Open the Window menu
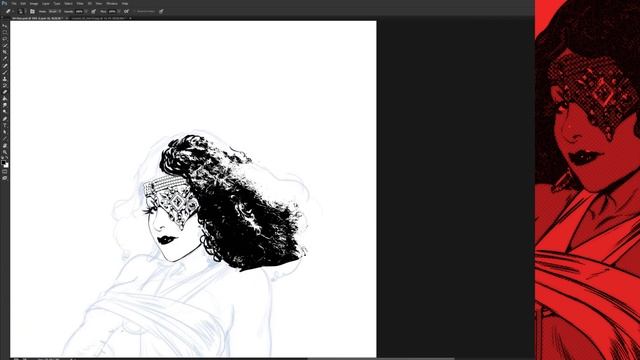The image size is (640, 360). coord(112,3)
